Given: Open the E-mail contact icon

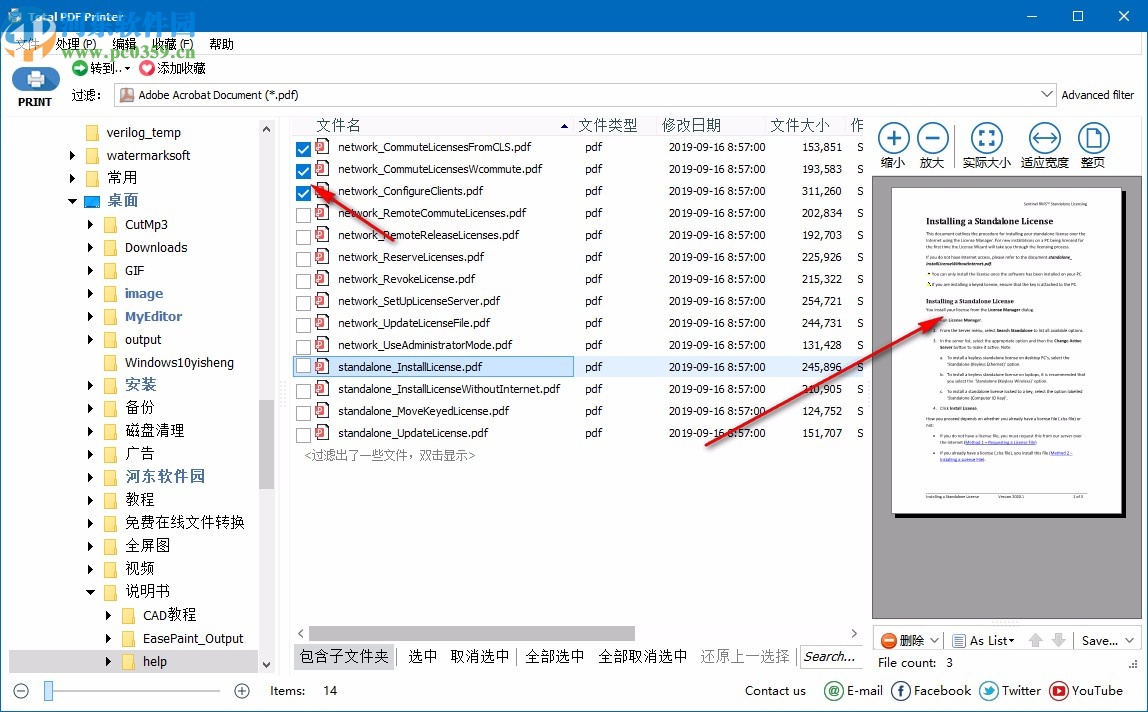Looking at the screenshot, I should pos(833,690).
